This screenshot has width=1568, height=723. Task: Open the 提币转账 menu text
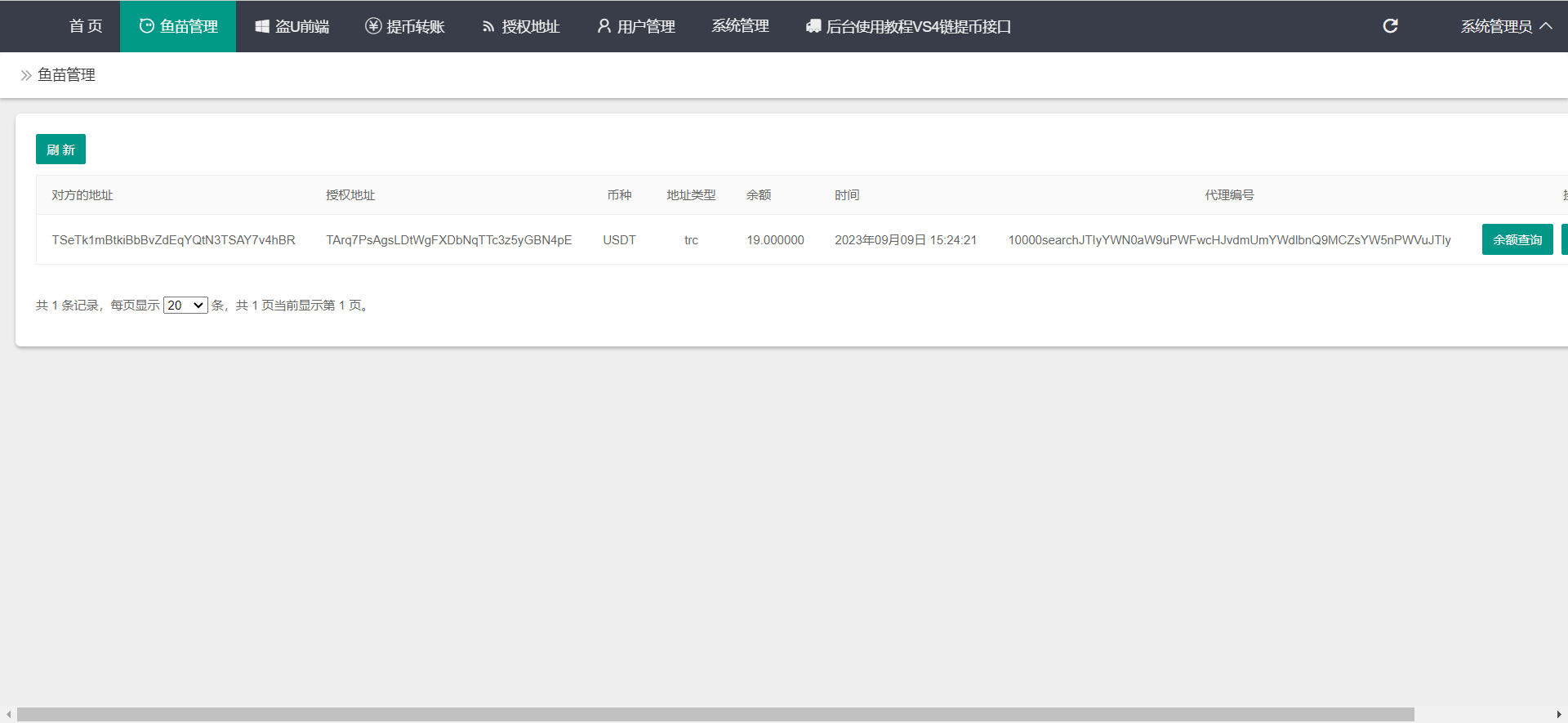coord(416,26)
